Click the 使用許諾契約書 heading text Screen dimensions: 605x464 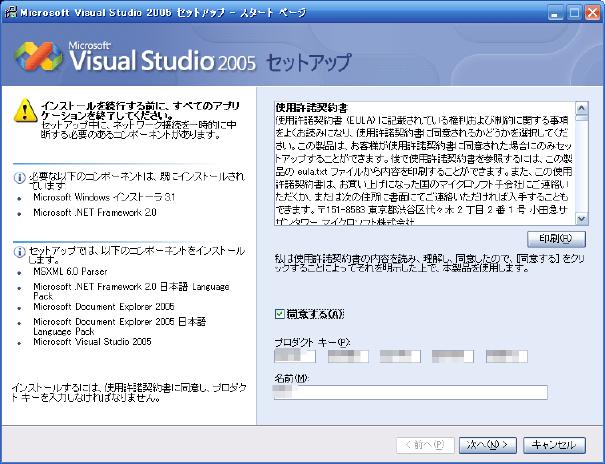(312, 108)
